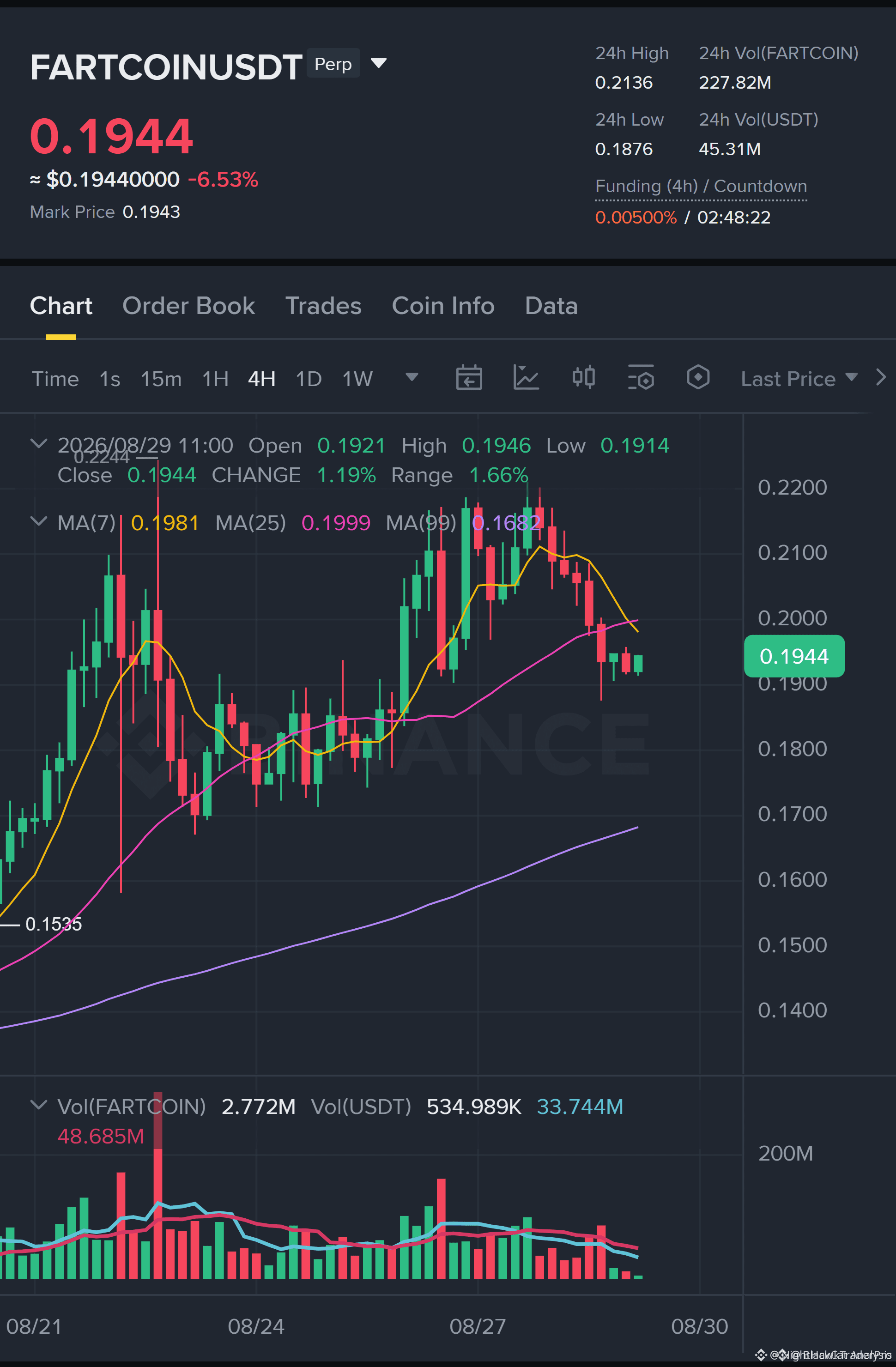Click the CHANGE 1.19% candle value
The height and width of the screenshot is (1367, 896).
coord(346,476)
